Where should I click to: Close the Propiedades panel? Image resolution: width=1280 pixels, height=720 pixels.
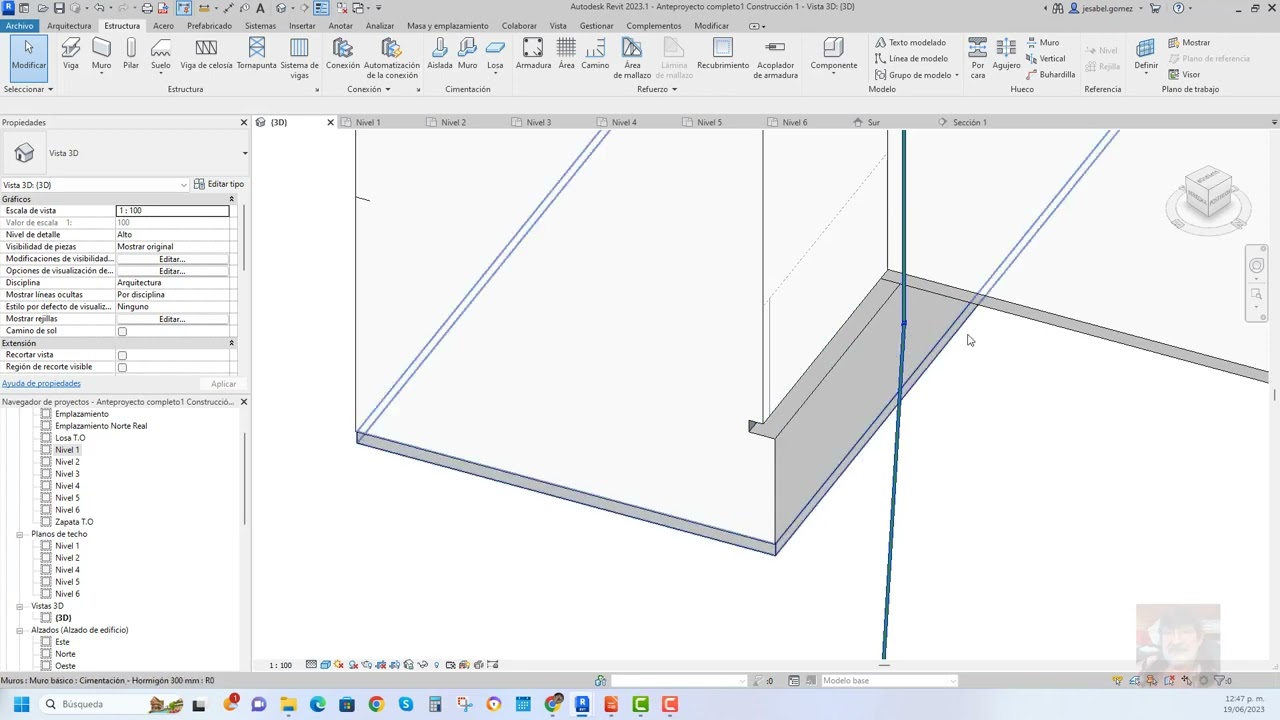coord(243,122)
